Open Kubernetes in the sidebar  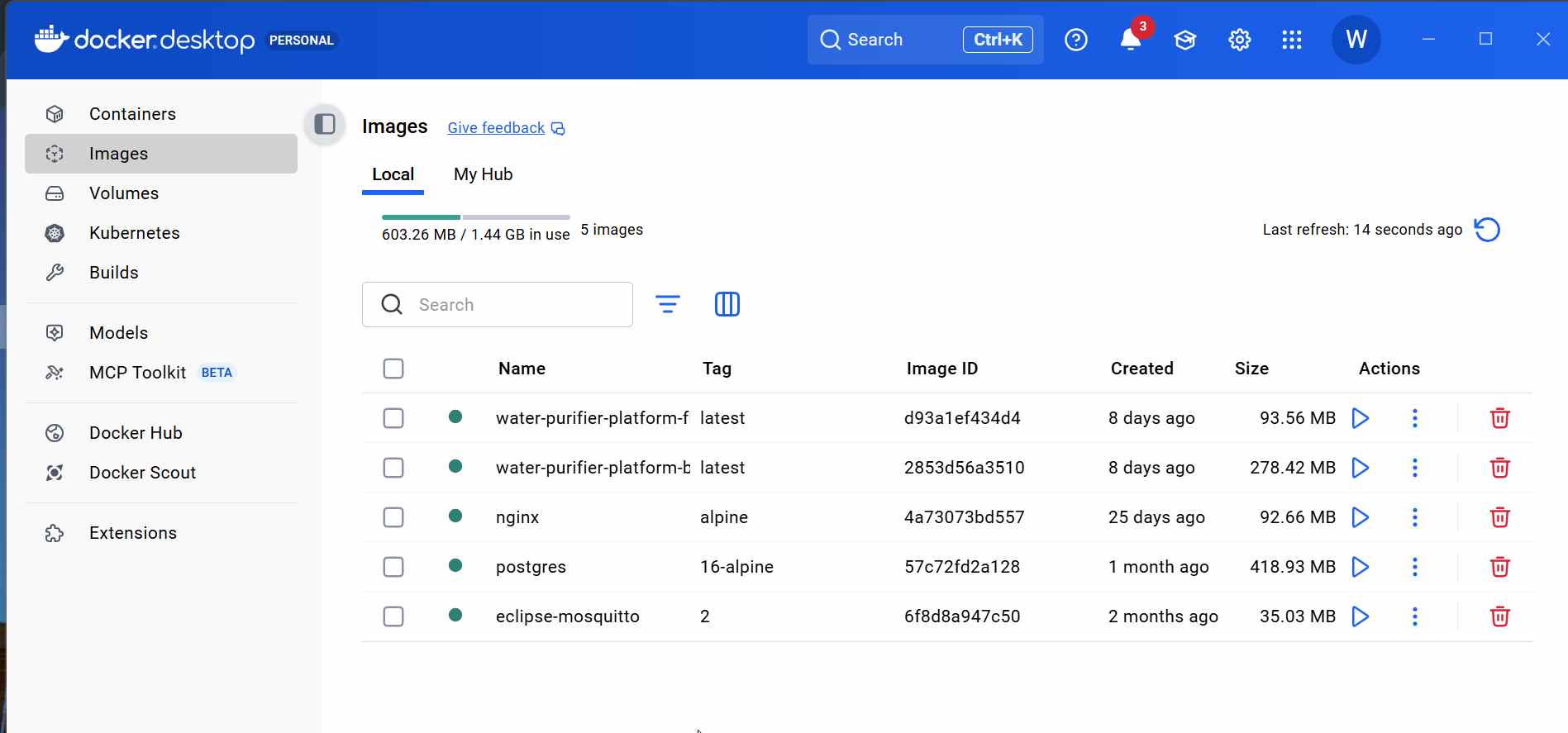tap(161, 233)
